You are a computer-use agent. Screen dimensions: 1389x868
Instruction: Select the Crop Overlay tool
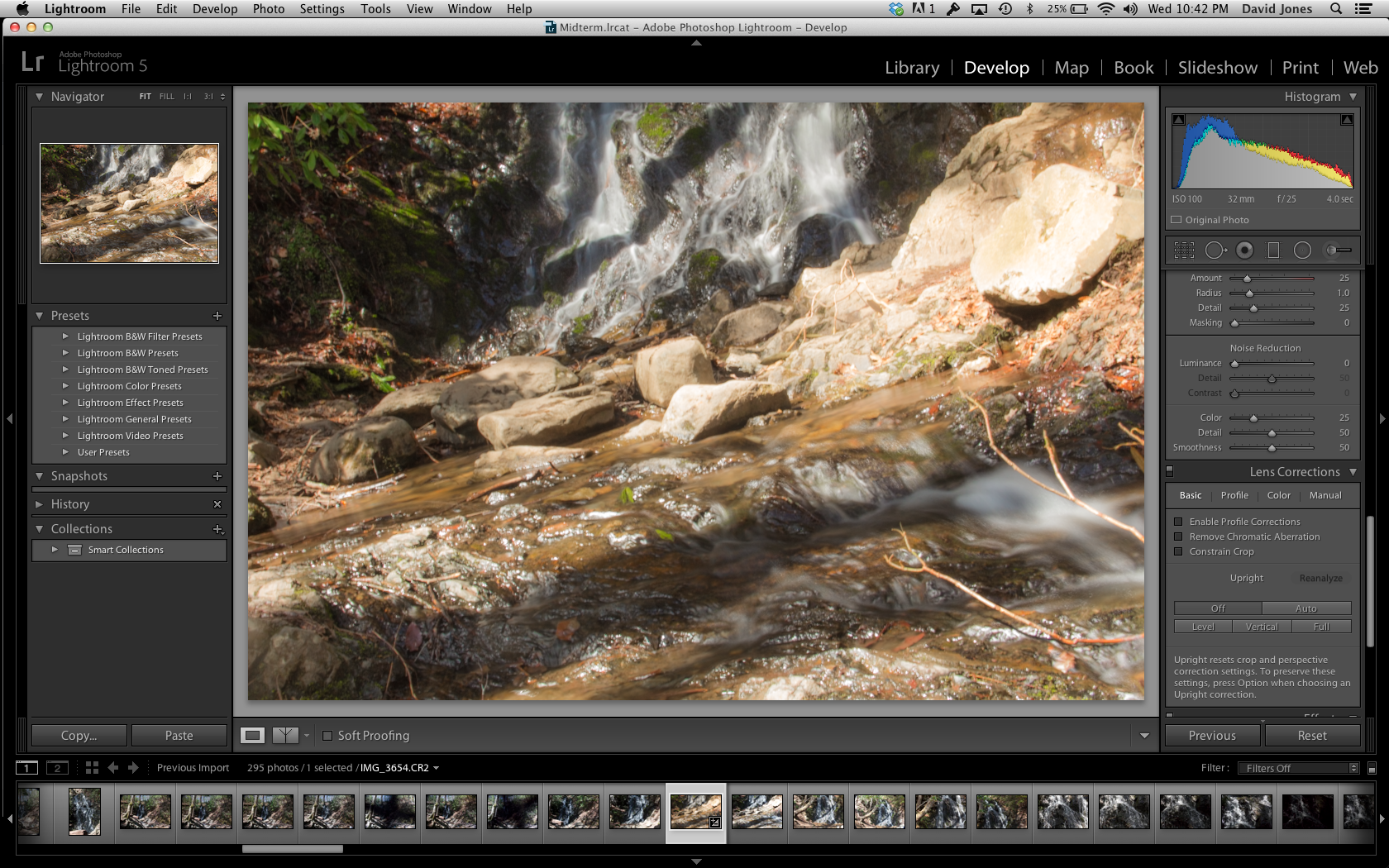[1184, 250]
